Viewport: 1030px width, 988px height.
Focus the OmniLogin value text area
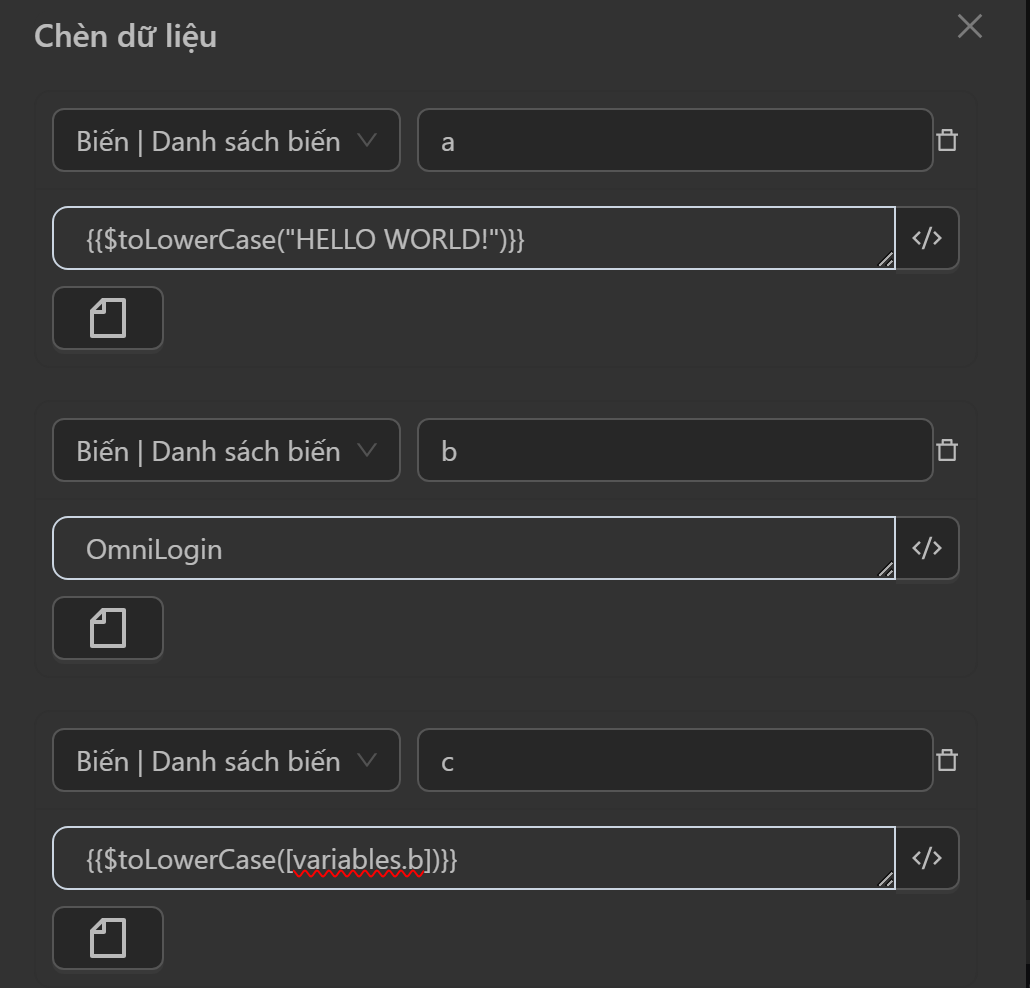tap(470, 549)
